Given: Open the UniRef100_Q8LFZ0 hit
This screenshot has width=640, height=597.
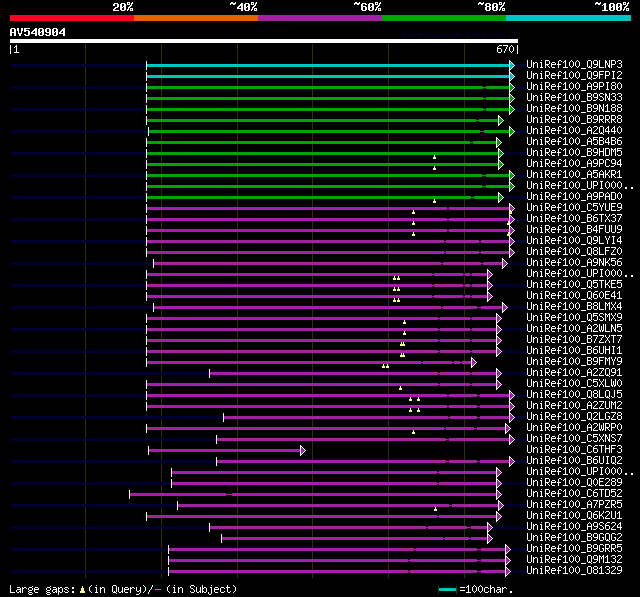Looking at the screenshot, I should (574, 252).
